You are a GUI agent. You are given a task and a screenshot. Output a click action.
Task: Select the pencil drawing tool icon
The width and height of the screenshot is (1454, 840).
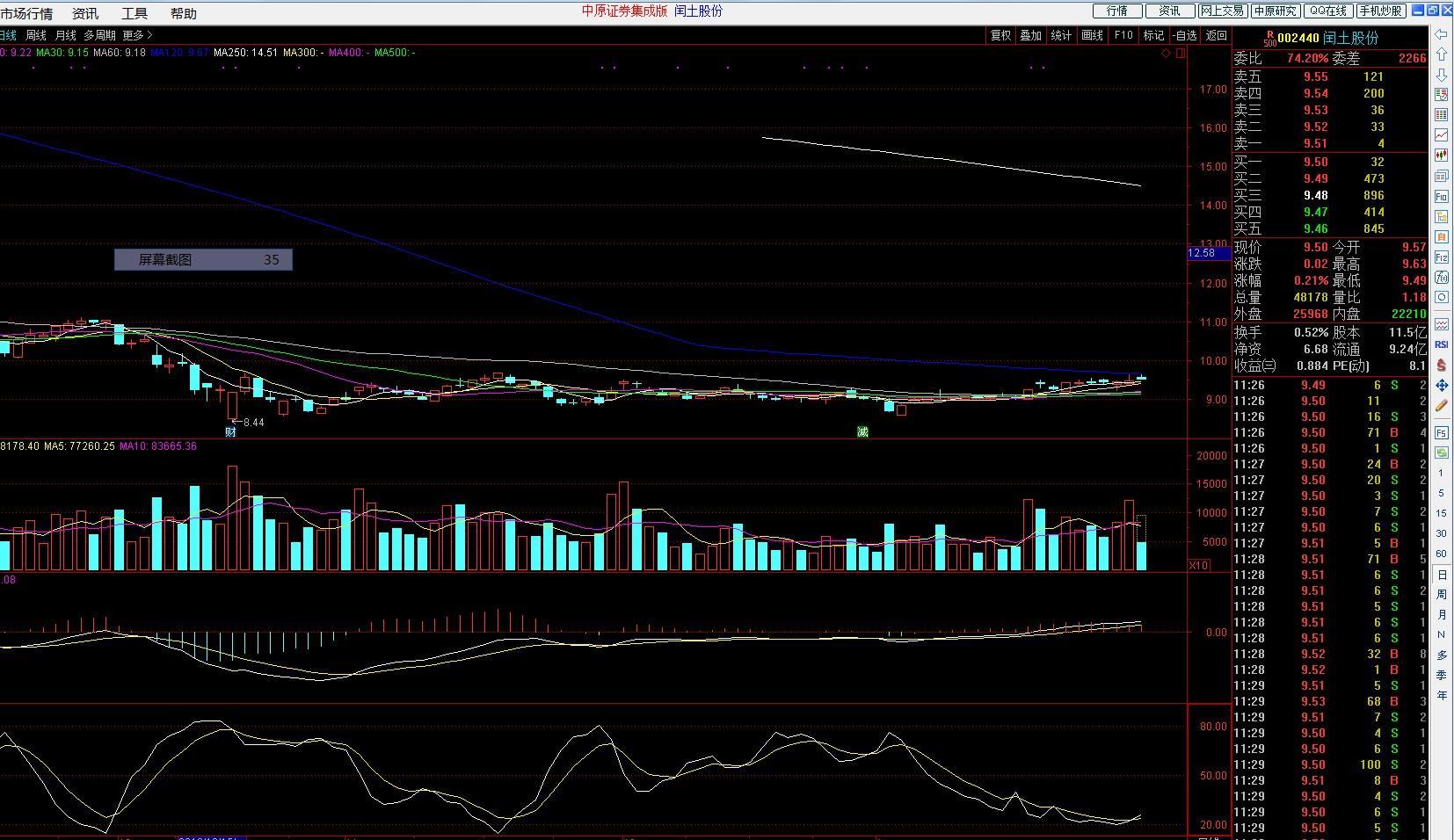tap(1441, 405)
